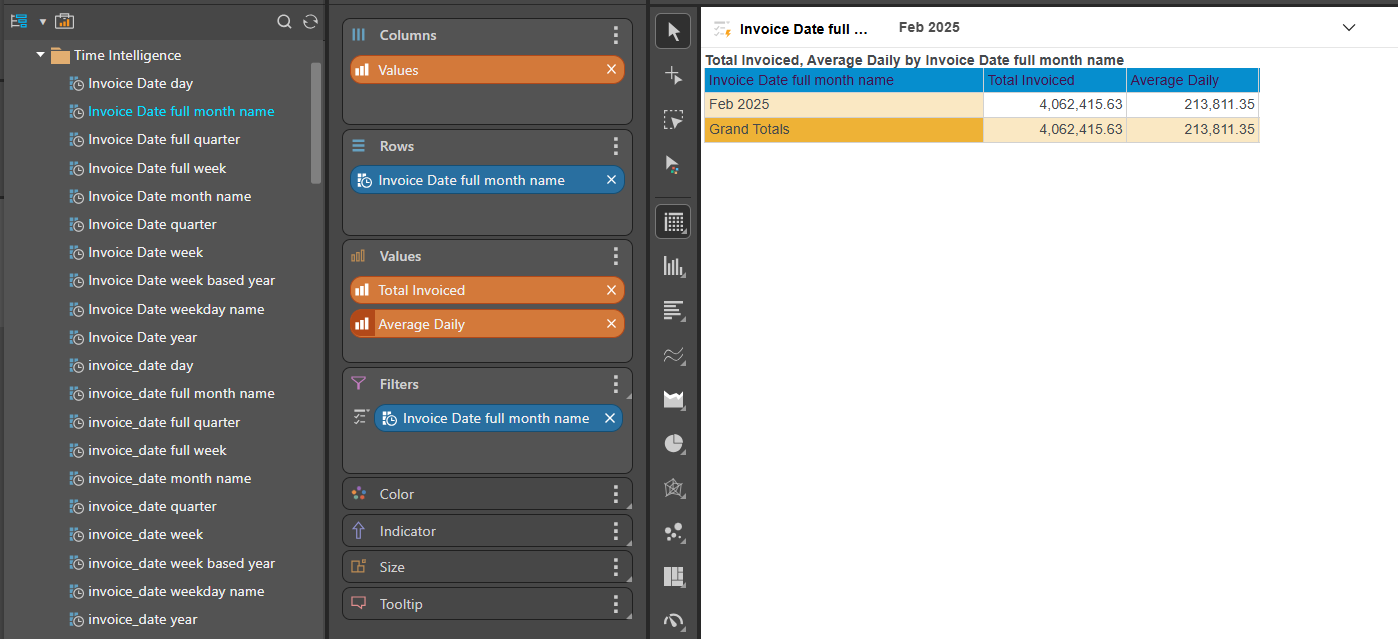Open the tree view mode dropdown arrow
Screen dimensions: 1398x639
pyautogui.click(x=43, y=21)
